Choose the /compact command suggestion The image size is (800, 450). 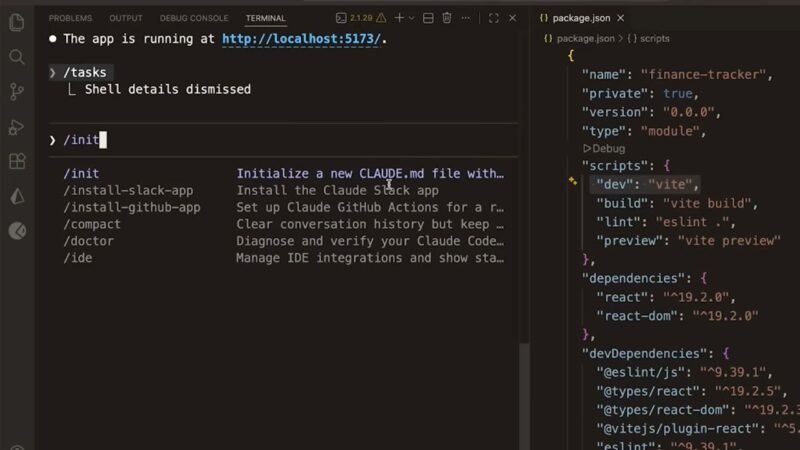point(284,224)
